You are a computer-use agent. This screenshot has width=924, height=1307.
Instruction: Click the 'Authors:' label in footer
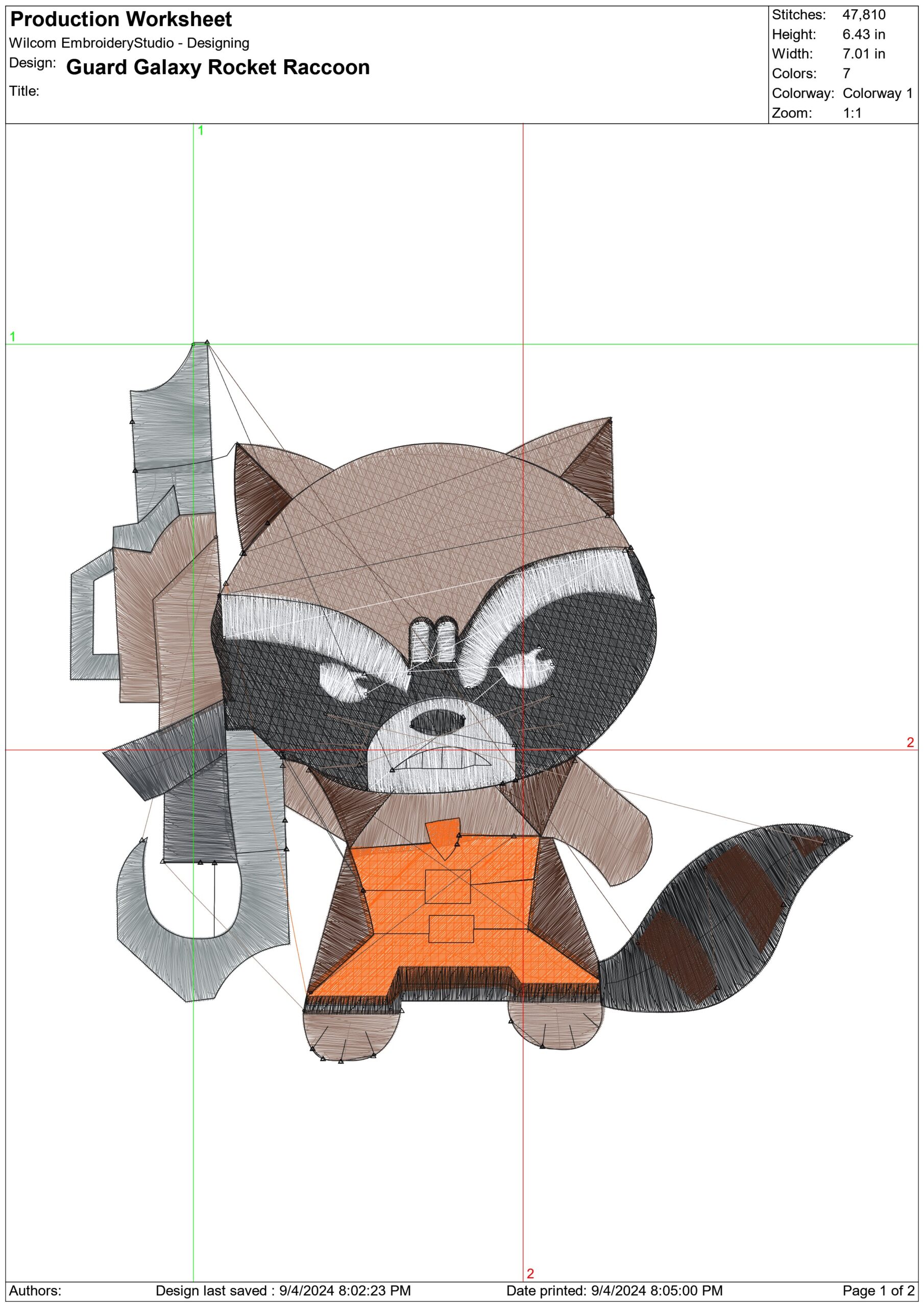pos(35,1291)
